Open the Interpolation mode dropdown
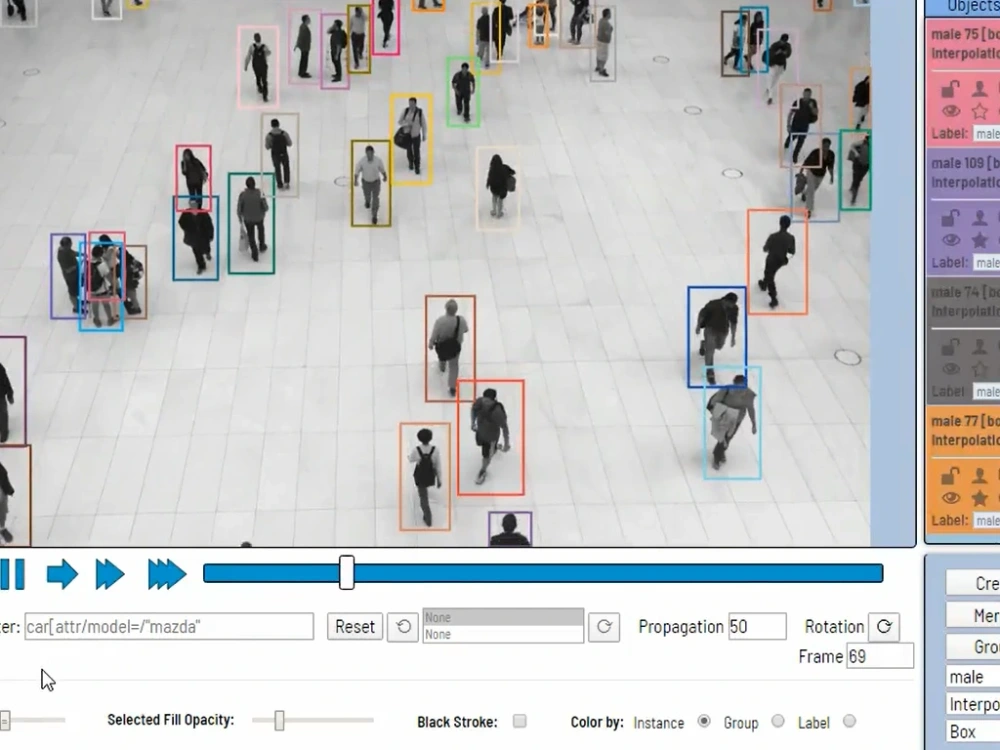Image resolution: width=1000 pixels, height=750 pixels. 973,704
